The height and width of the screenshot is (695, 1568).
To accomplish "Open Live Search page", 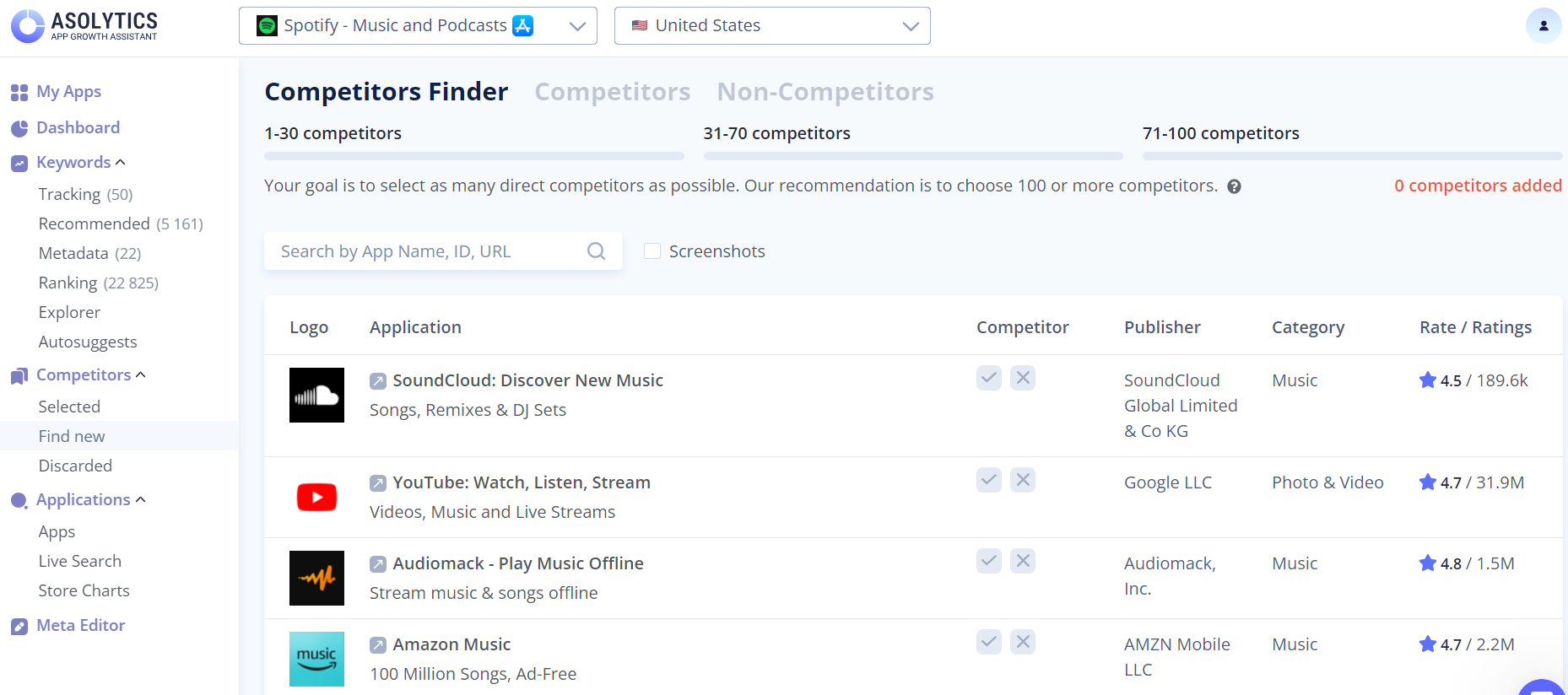I will [x=80, y=561].
